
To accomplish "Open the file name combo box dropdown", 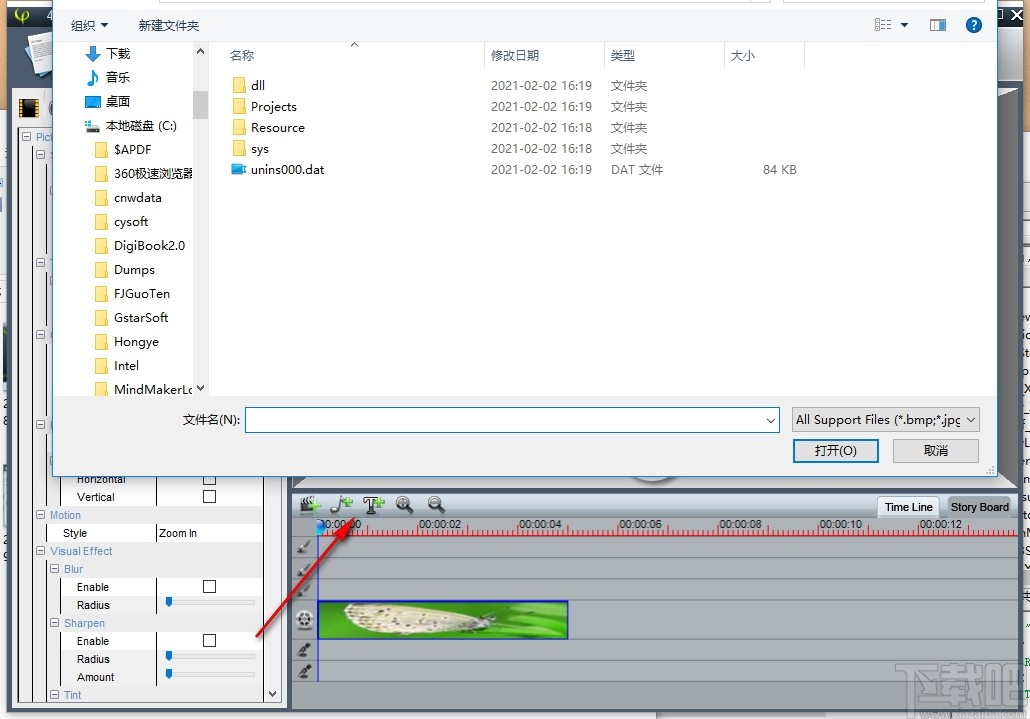I will [769, 420].
